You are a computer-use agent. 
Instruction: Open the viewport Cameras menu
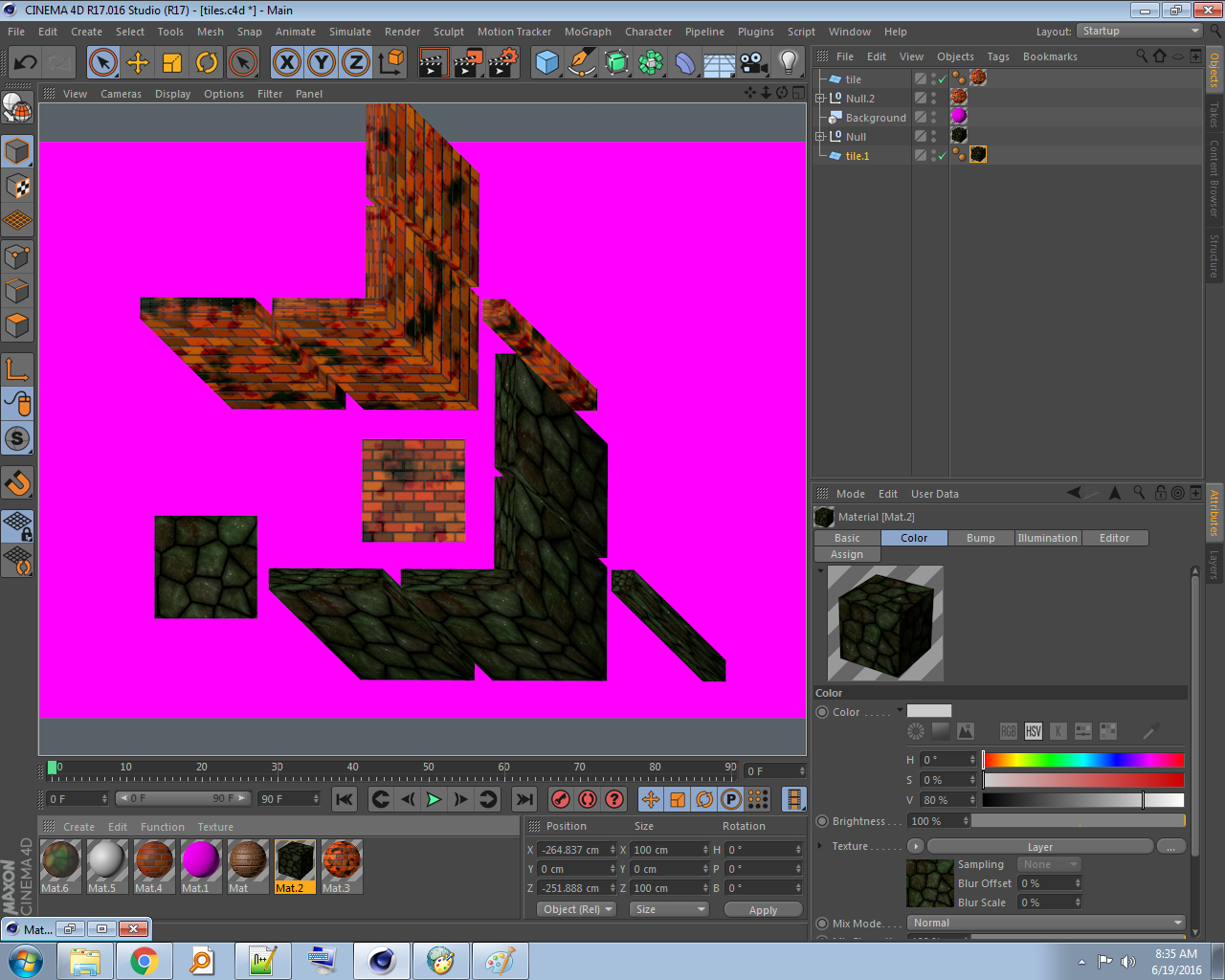click(121, 94)
